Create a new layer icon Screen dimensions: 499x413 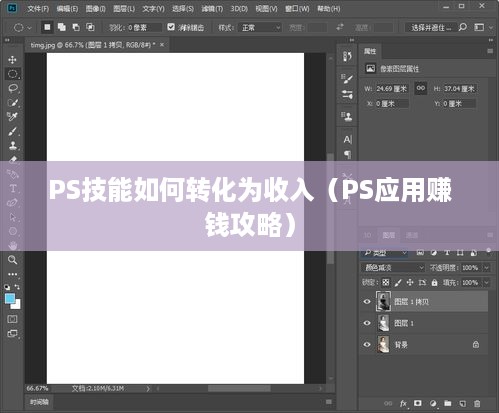tap(463, 403)
